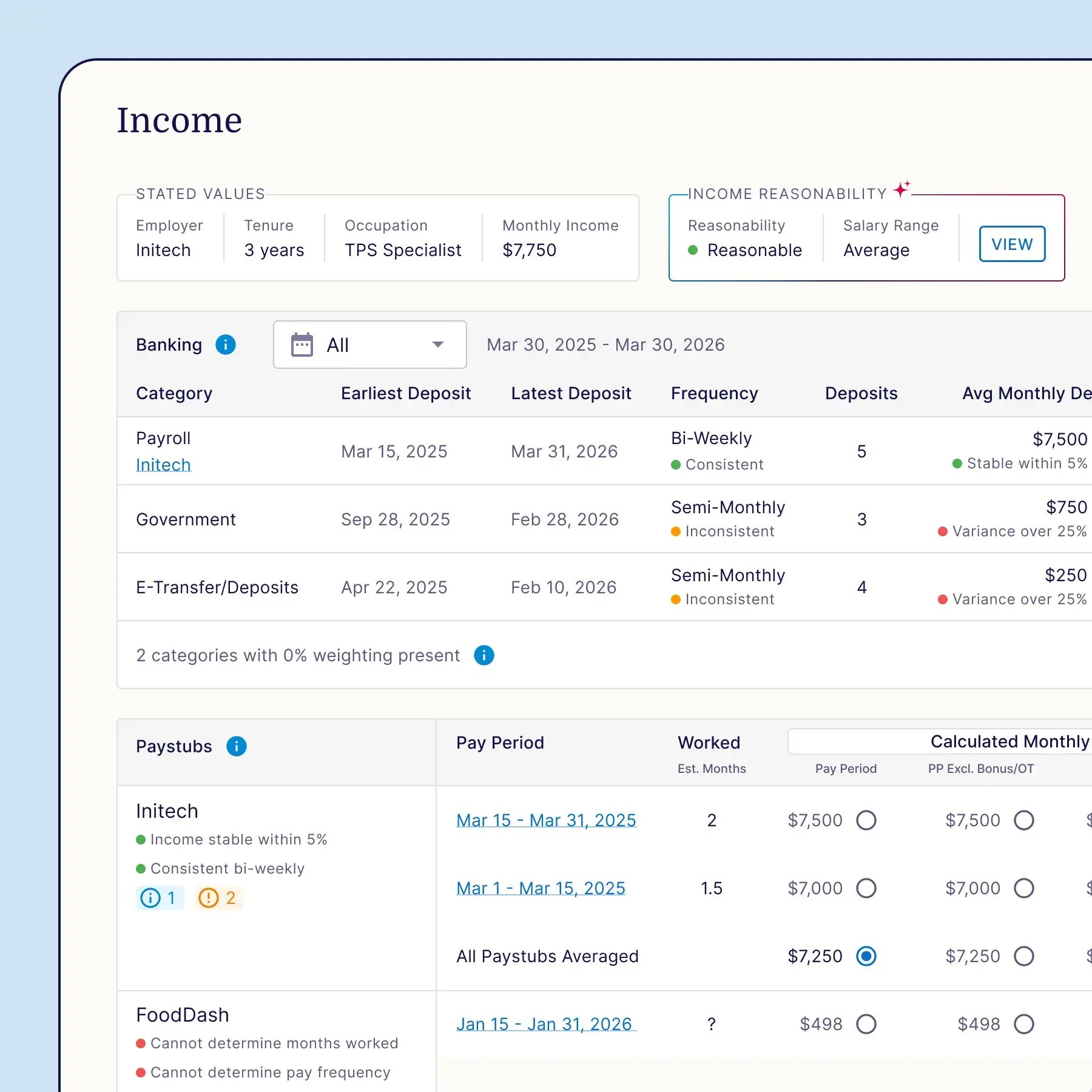The height and width of the screenshot is (1092, 1092).
Task: Open the All date range dropdown
Action: (x=369, y=345)
